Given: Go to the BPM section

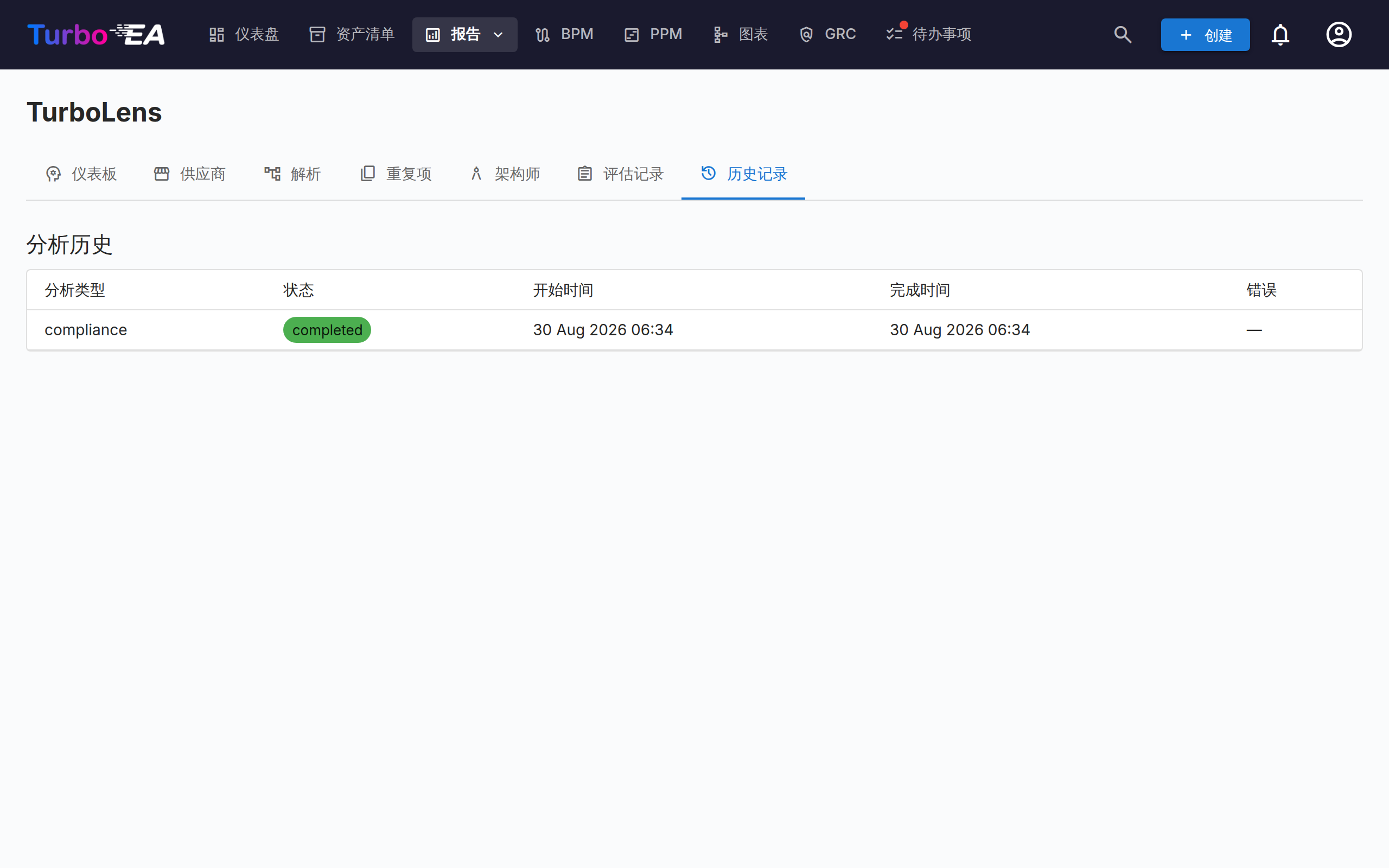Looking at the screenshot, I should tap(564, 34).
